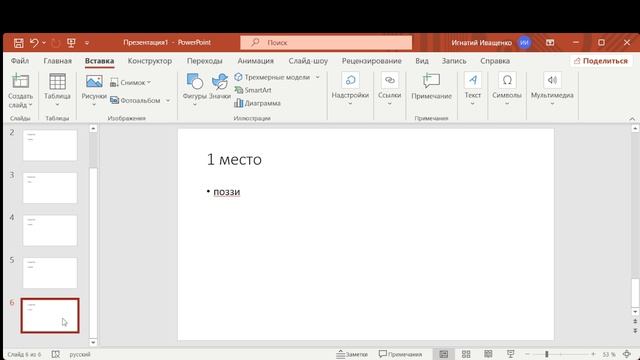640x360 pixels.
Task: Expand the Фотоальбом dropdown arrow
Action: pyautogui.click(x=168, y=100)
